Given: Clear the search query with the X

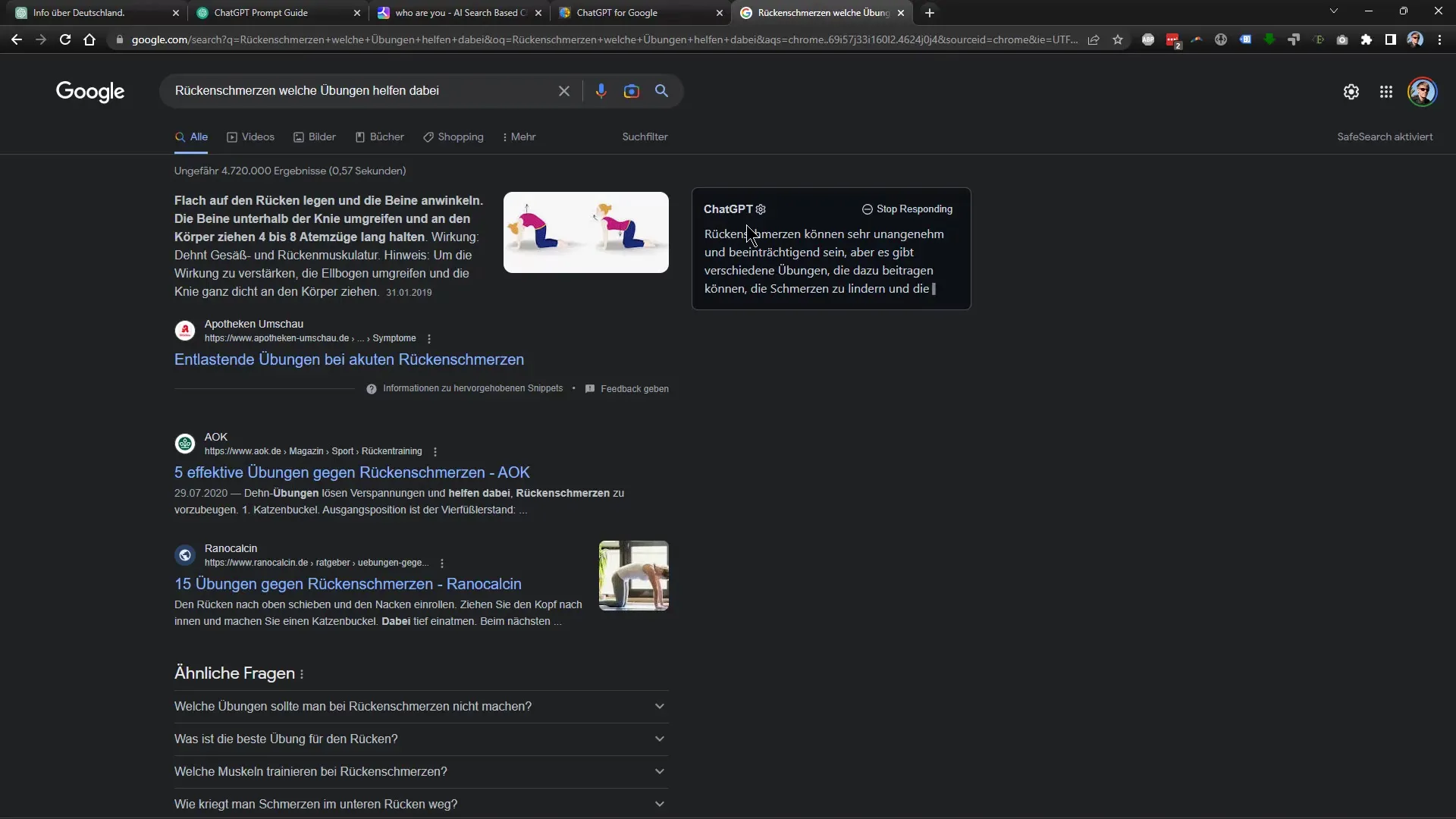Looking at the screenshot, I should (564, 91).
